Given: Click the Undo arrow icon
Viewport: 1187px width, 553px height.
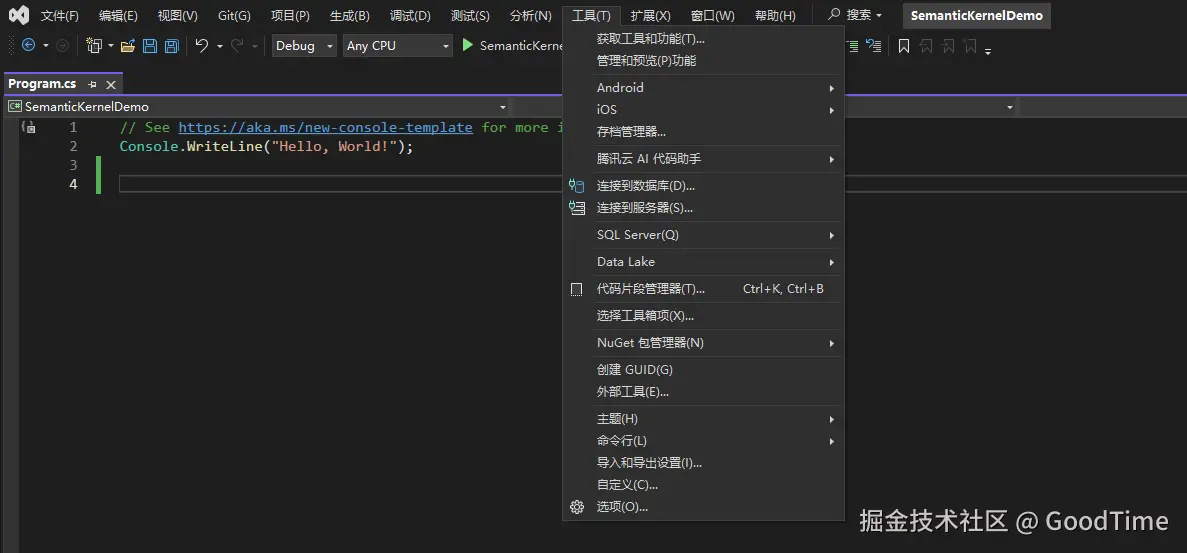Looking at the screenshot, I should [x=201, y=45].
